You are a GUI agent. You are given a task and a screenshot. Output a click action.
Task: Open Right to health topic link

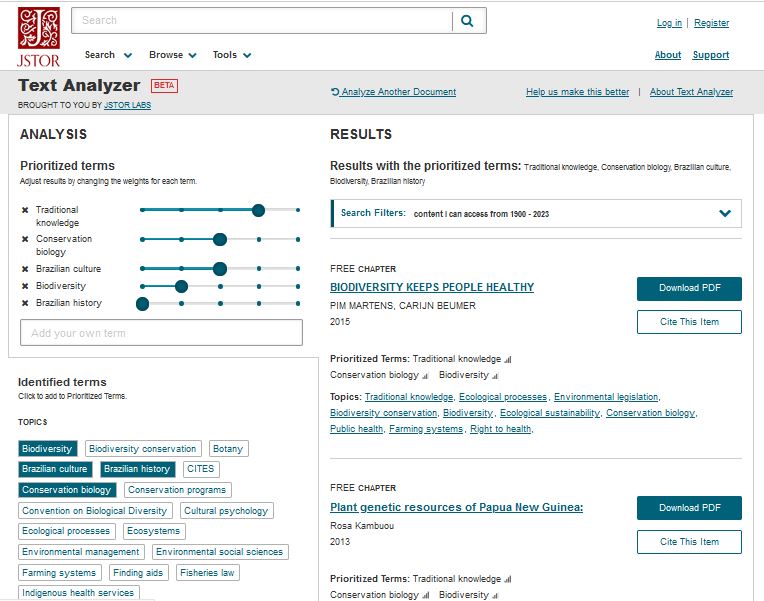[x=500, y=429]
